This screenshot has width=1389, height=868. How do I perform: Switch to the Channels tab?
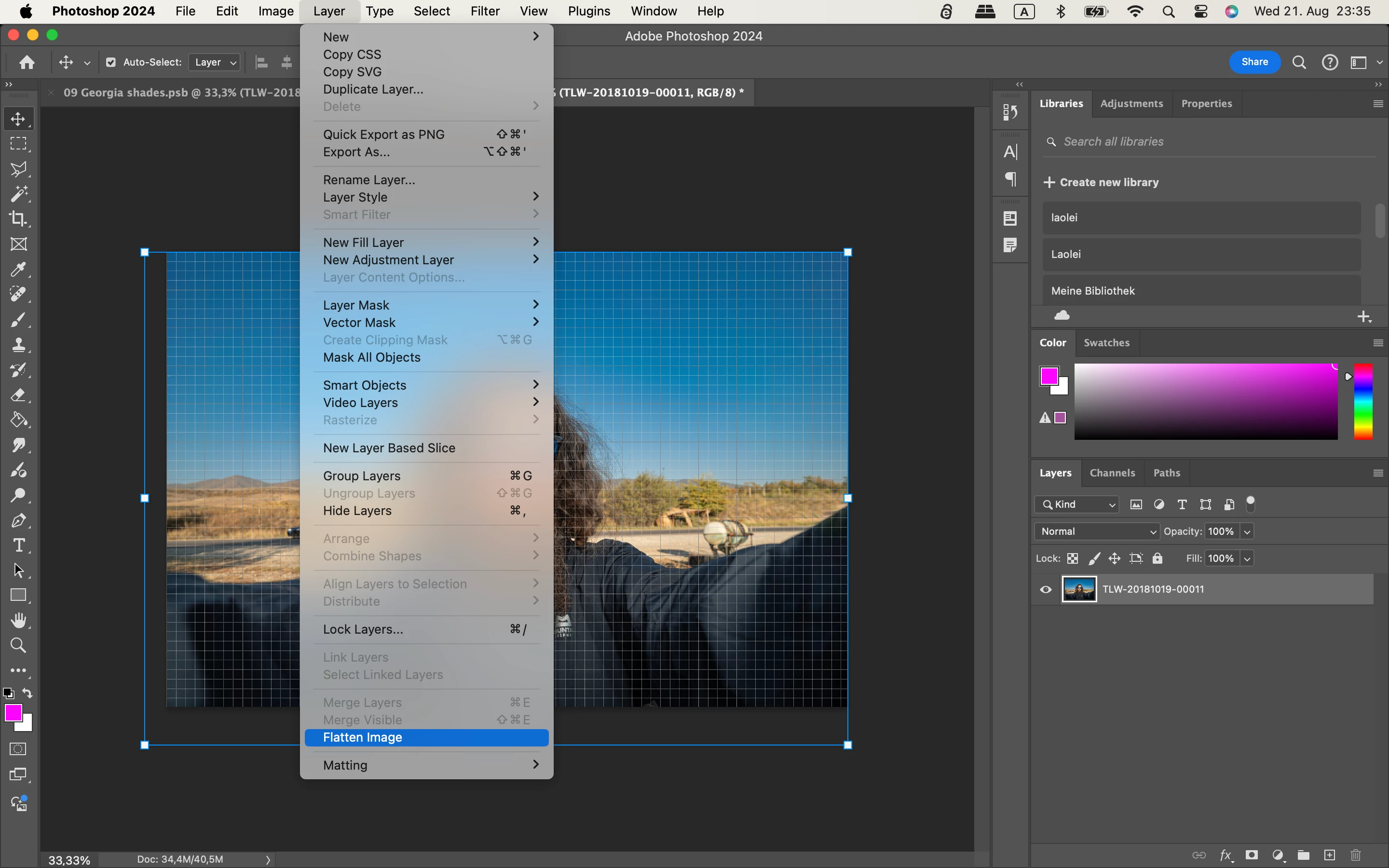click(x=1112, y=473)
